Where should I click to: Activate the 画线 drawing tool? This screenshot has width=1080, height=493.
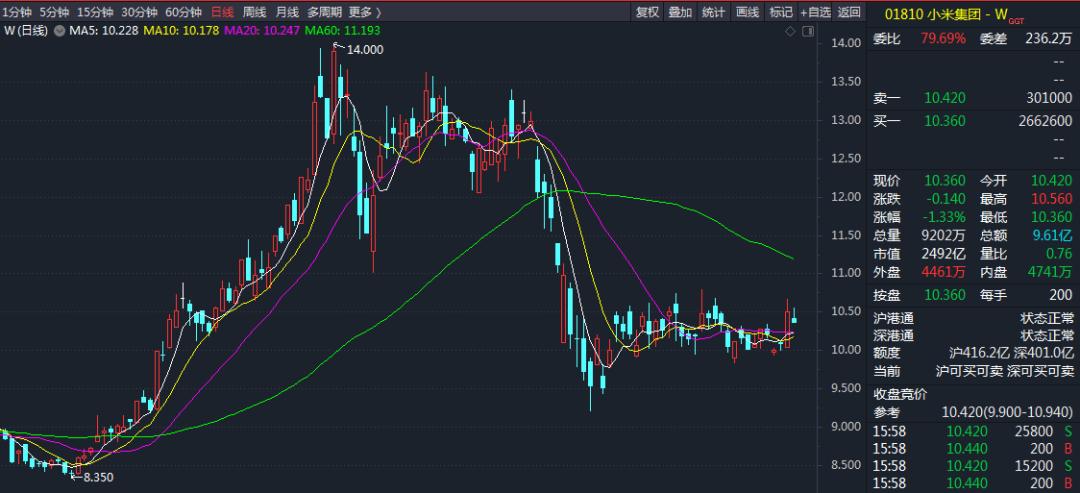tap(747, 12)
